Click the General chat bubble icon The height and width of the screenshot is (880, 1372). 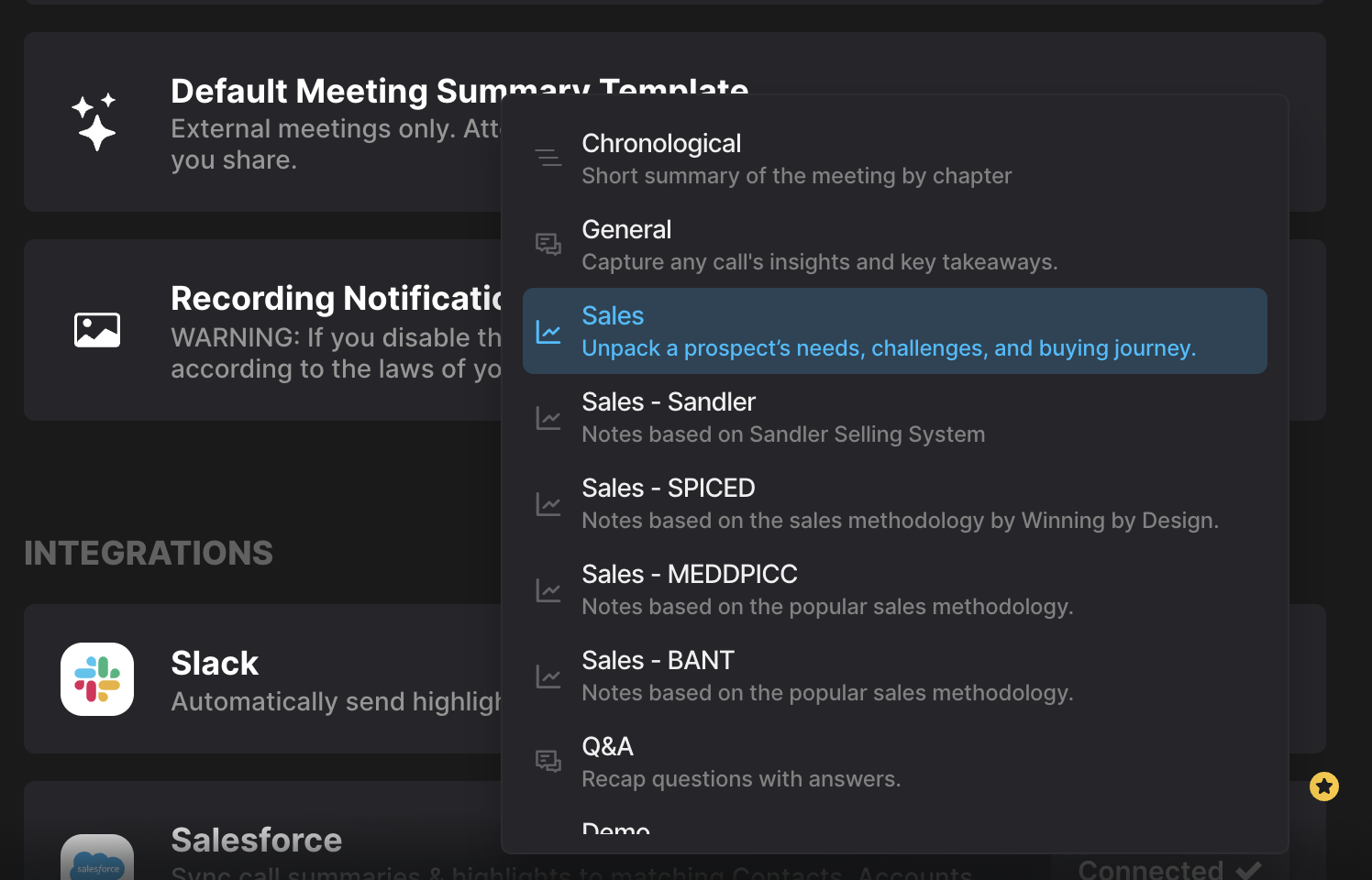click(x=548, y=244)
